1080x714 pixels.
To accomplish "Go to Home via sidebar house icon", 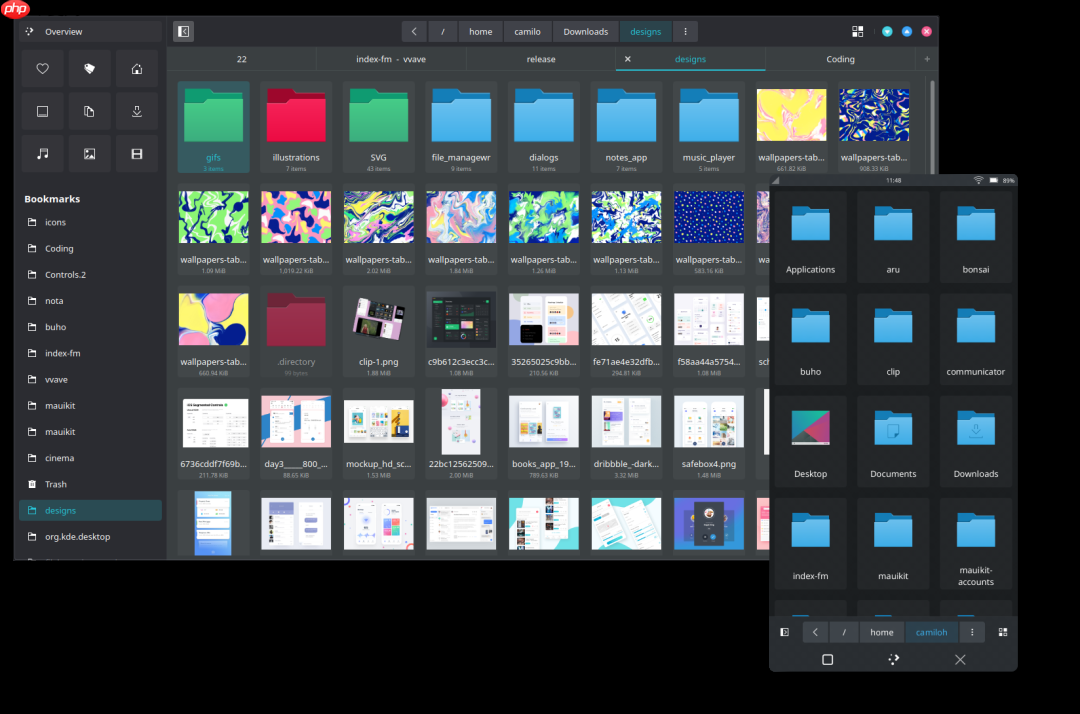I will [137, 69].
